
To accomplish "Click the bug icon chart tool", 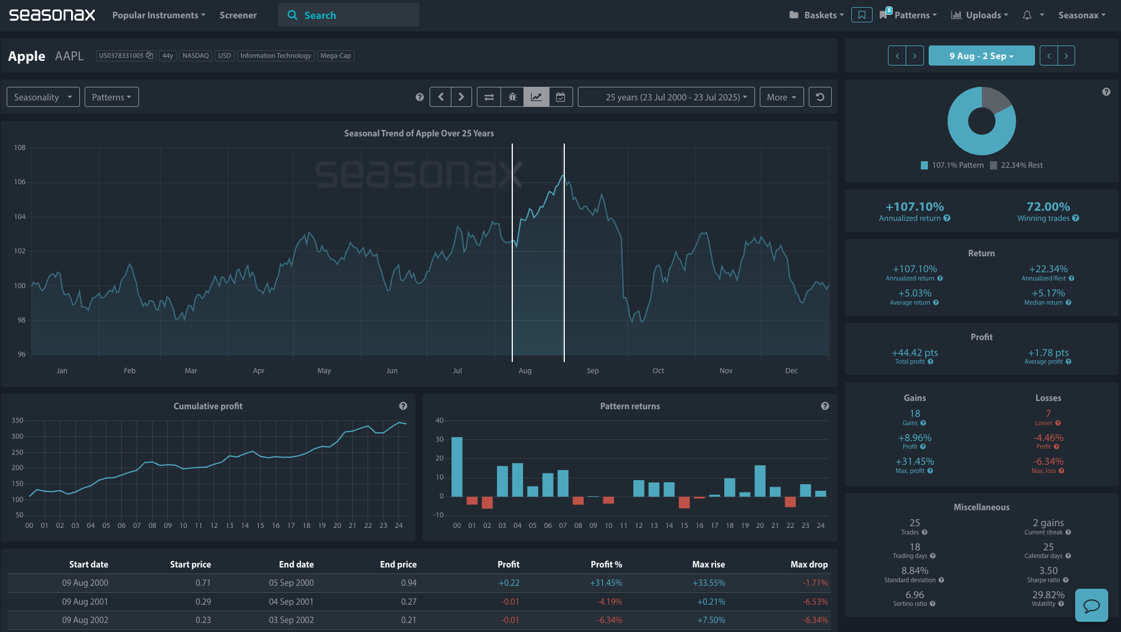I will click(513, 97).
